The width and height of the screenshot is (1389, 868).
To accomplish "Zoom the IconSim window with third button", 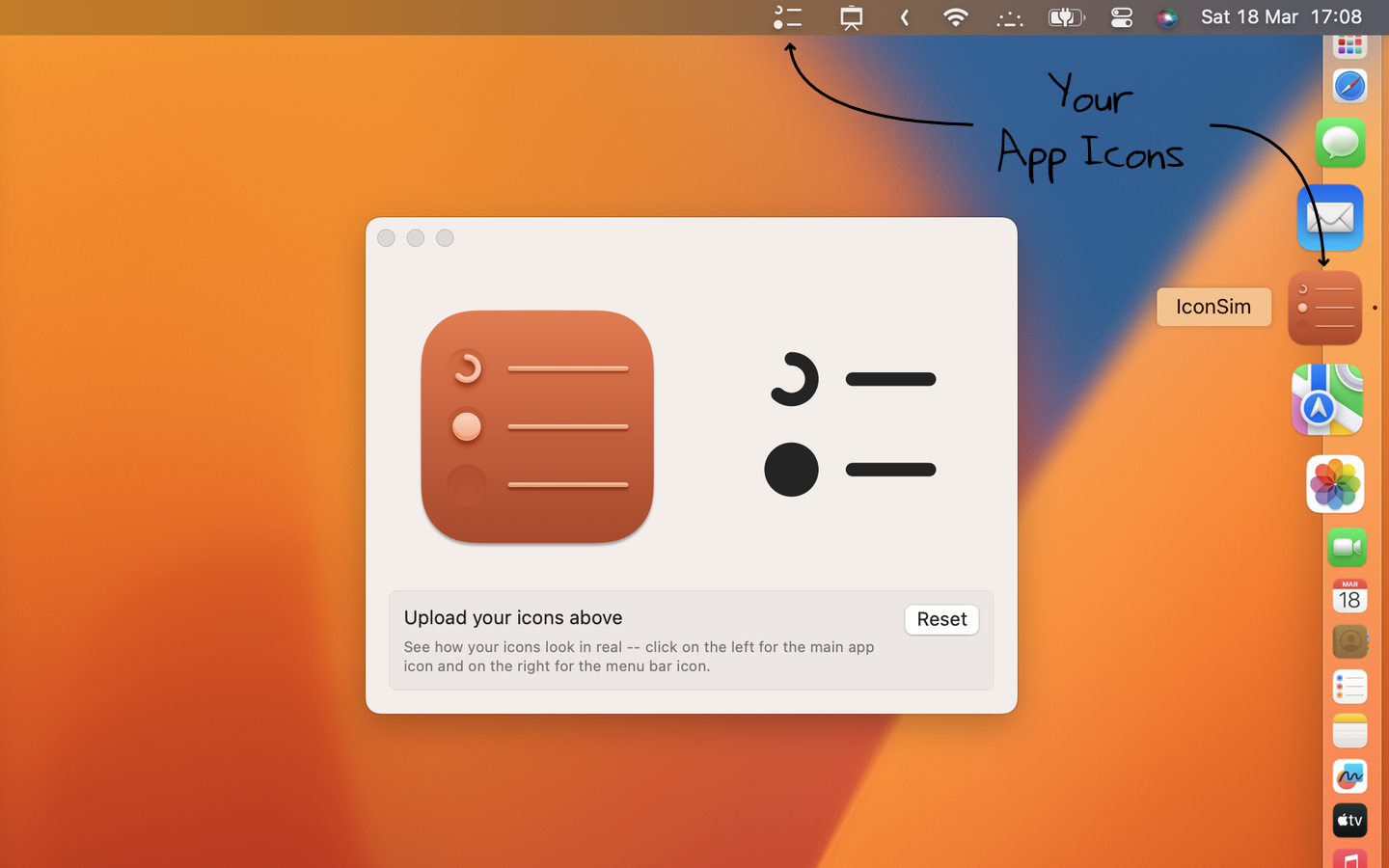I will tap(445, 238).
